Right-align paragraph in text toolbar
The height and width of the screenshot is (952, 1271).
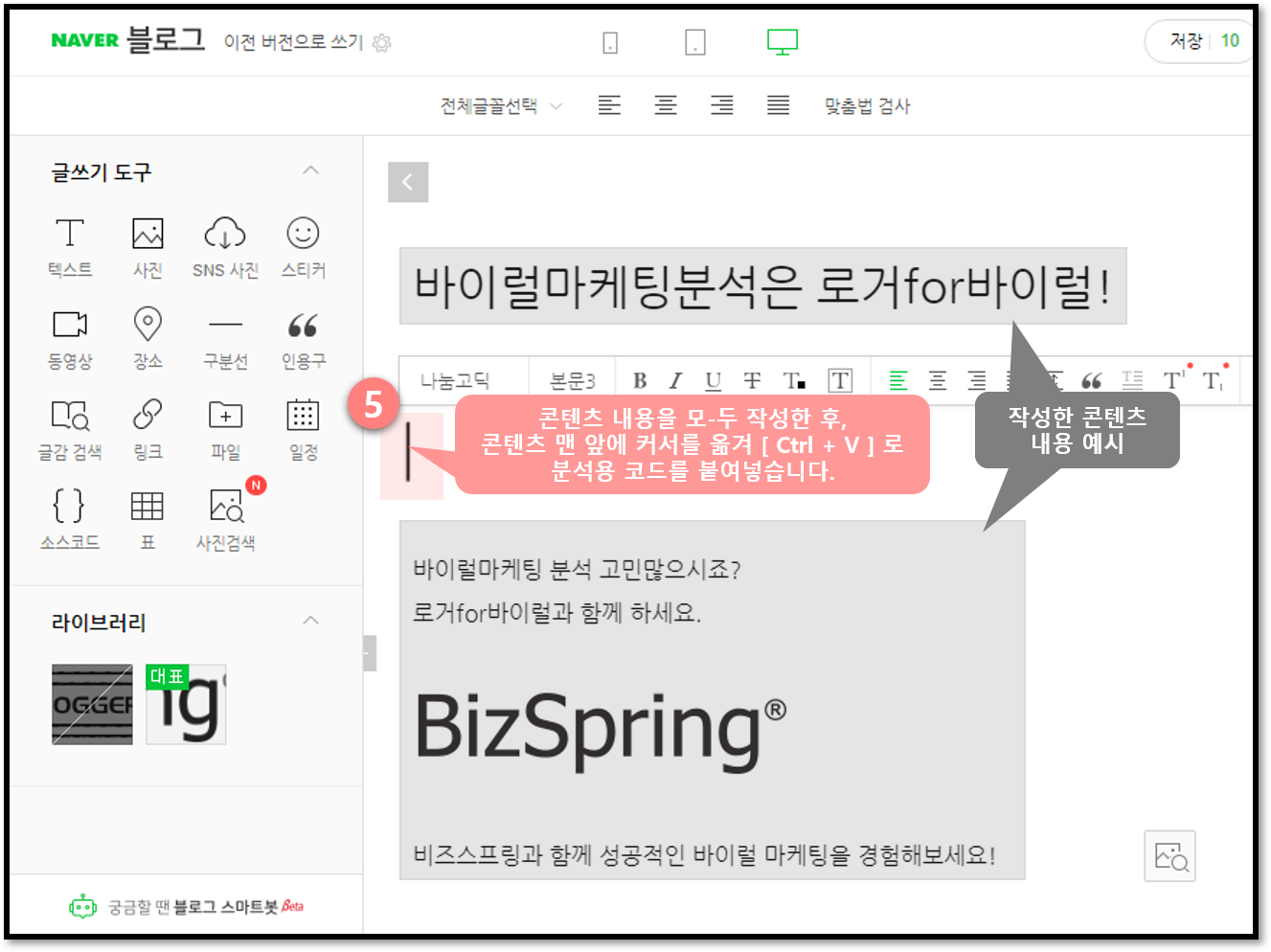tap(977, 381)
